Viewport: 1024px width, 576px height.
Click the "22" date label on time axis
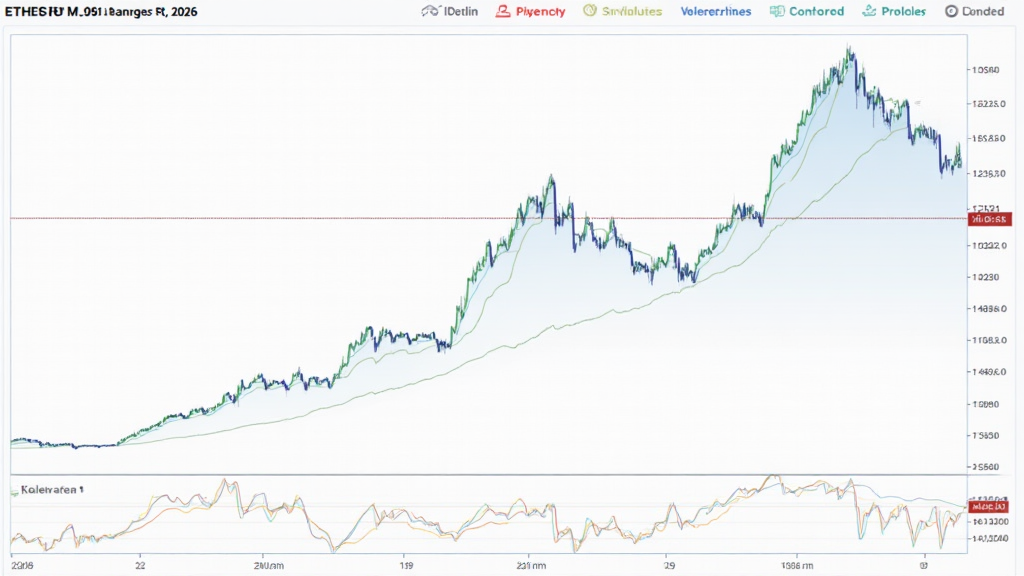click(140, 564)
